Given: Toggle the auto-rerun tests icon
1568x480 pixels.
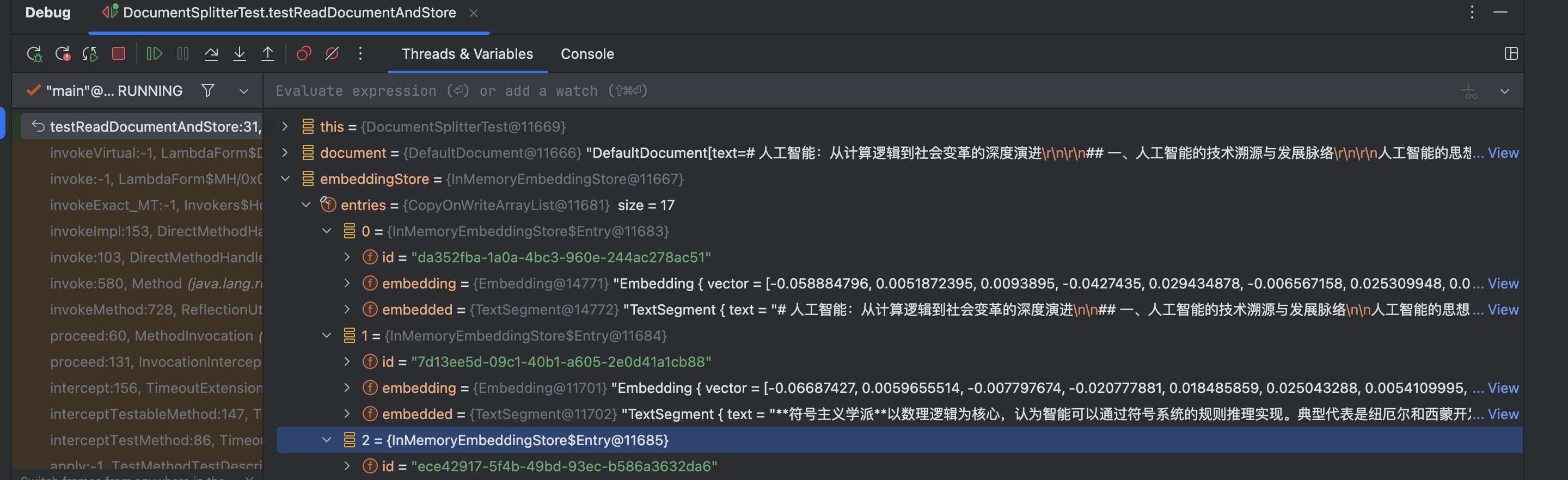Looking at the screenshot, I should pos(90,54).
